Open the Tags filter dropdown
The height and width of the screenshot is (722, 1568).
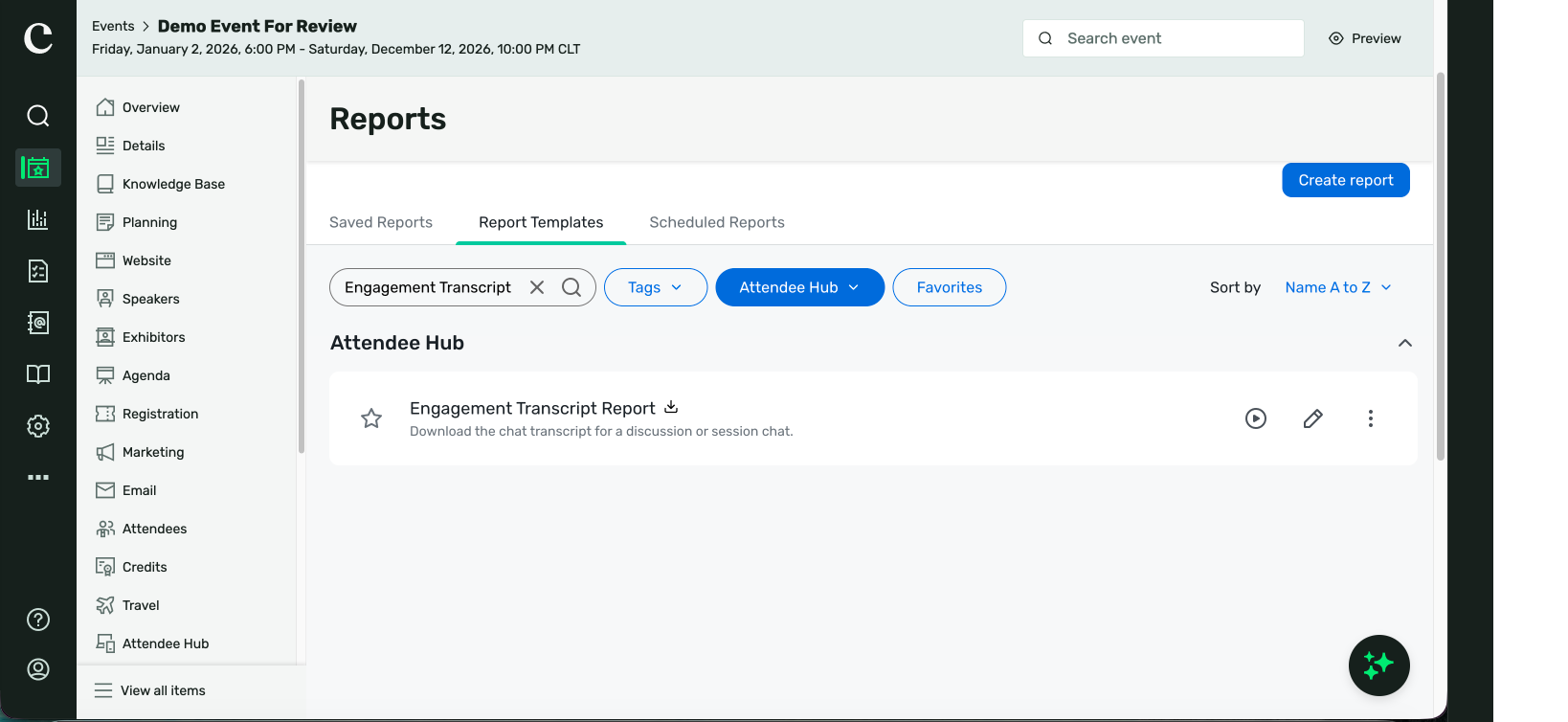656,287
